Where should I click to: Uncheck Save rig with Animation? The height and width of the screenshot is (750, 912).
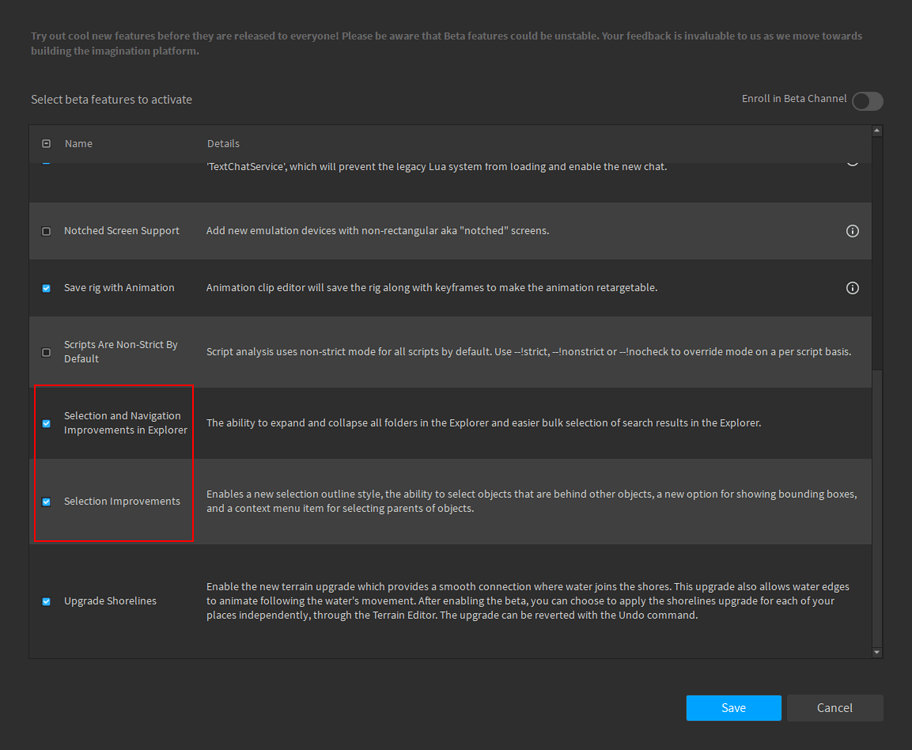(47, 288)
